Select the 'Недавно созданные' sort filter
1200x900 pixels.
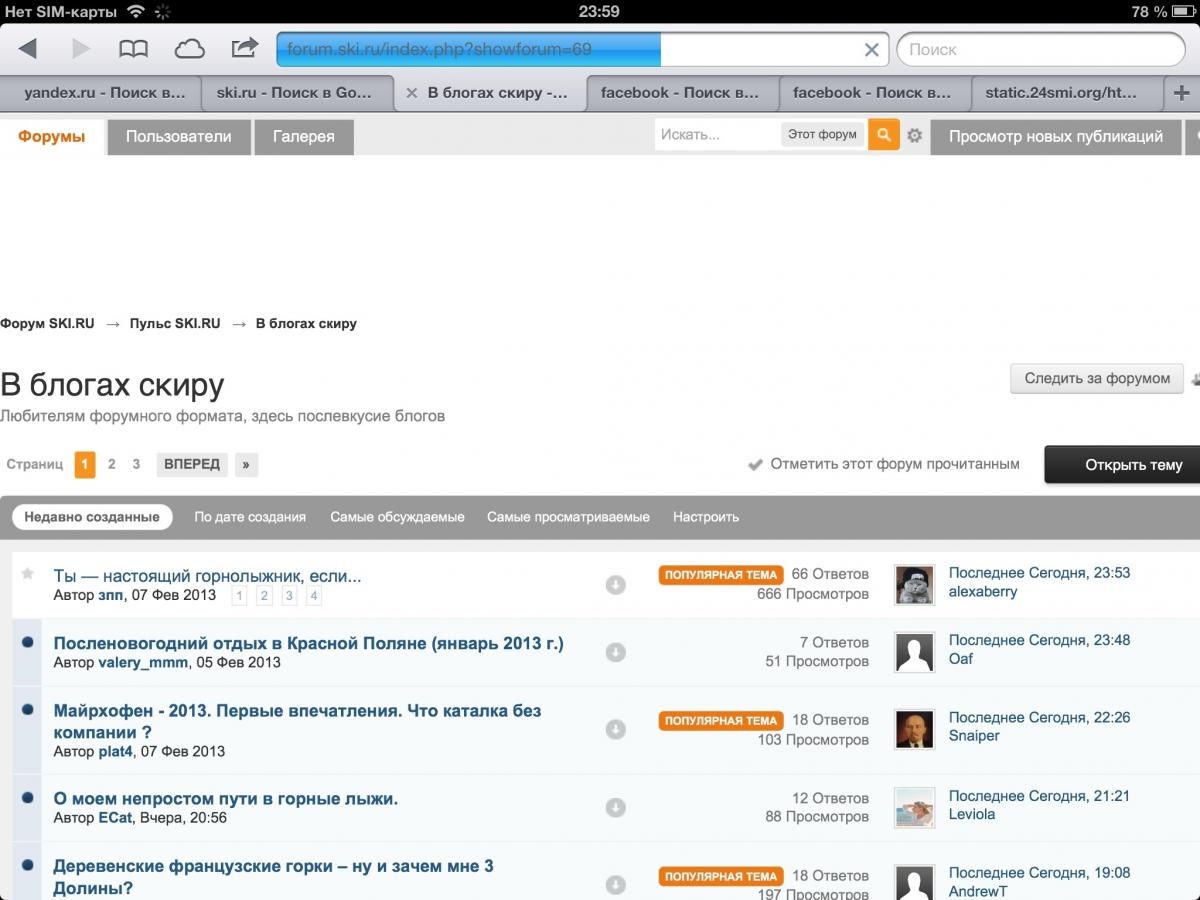pos(92,517)
